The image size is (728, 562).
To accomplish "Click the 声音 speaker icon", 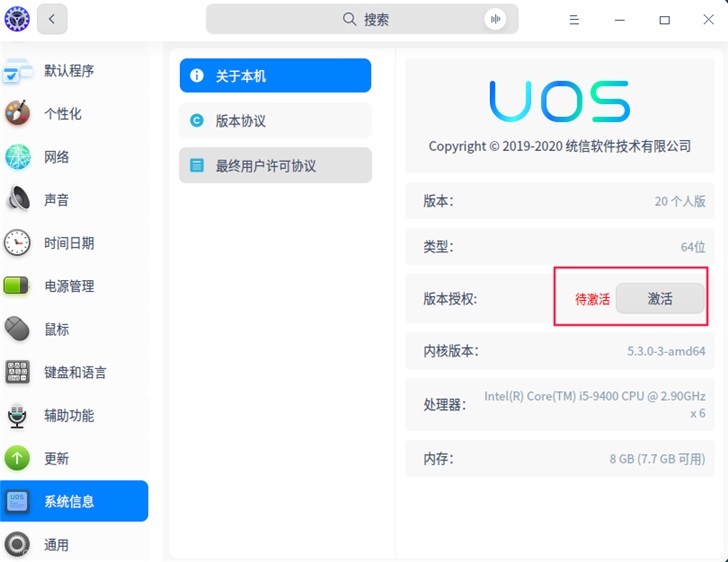I will (19, 199).
